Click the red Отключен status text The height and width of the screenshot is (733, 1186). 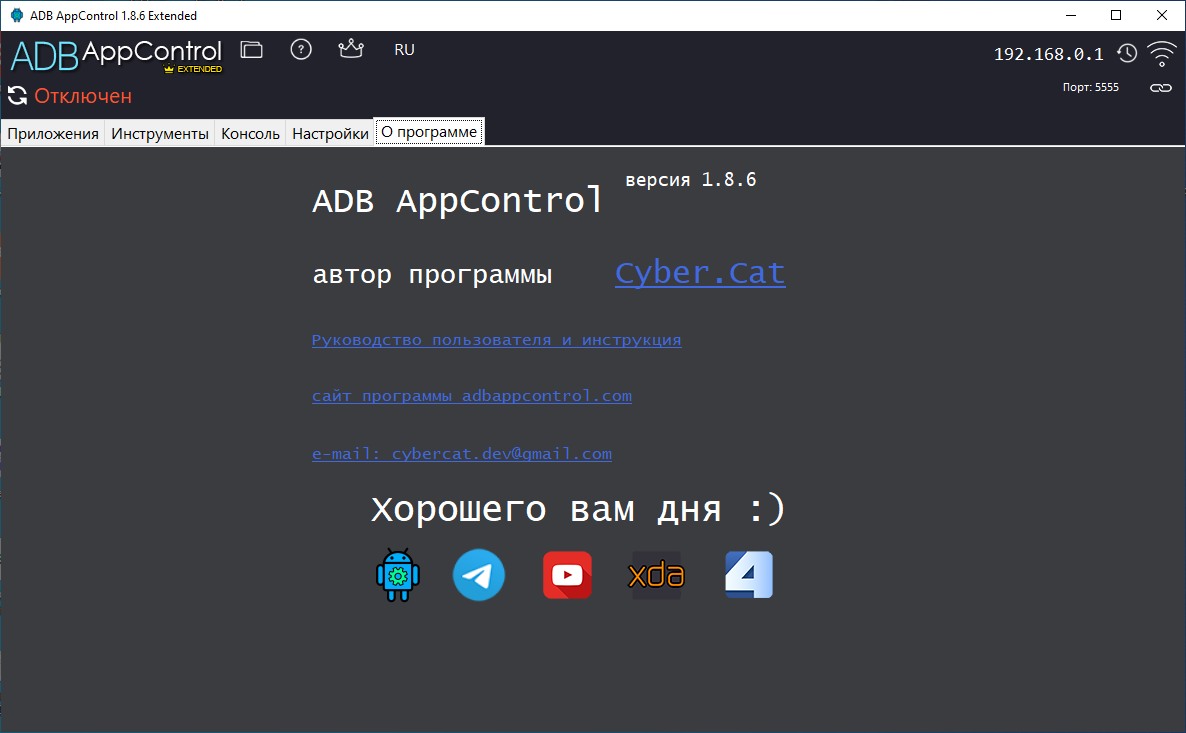(x=83, y=96)
